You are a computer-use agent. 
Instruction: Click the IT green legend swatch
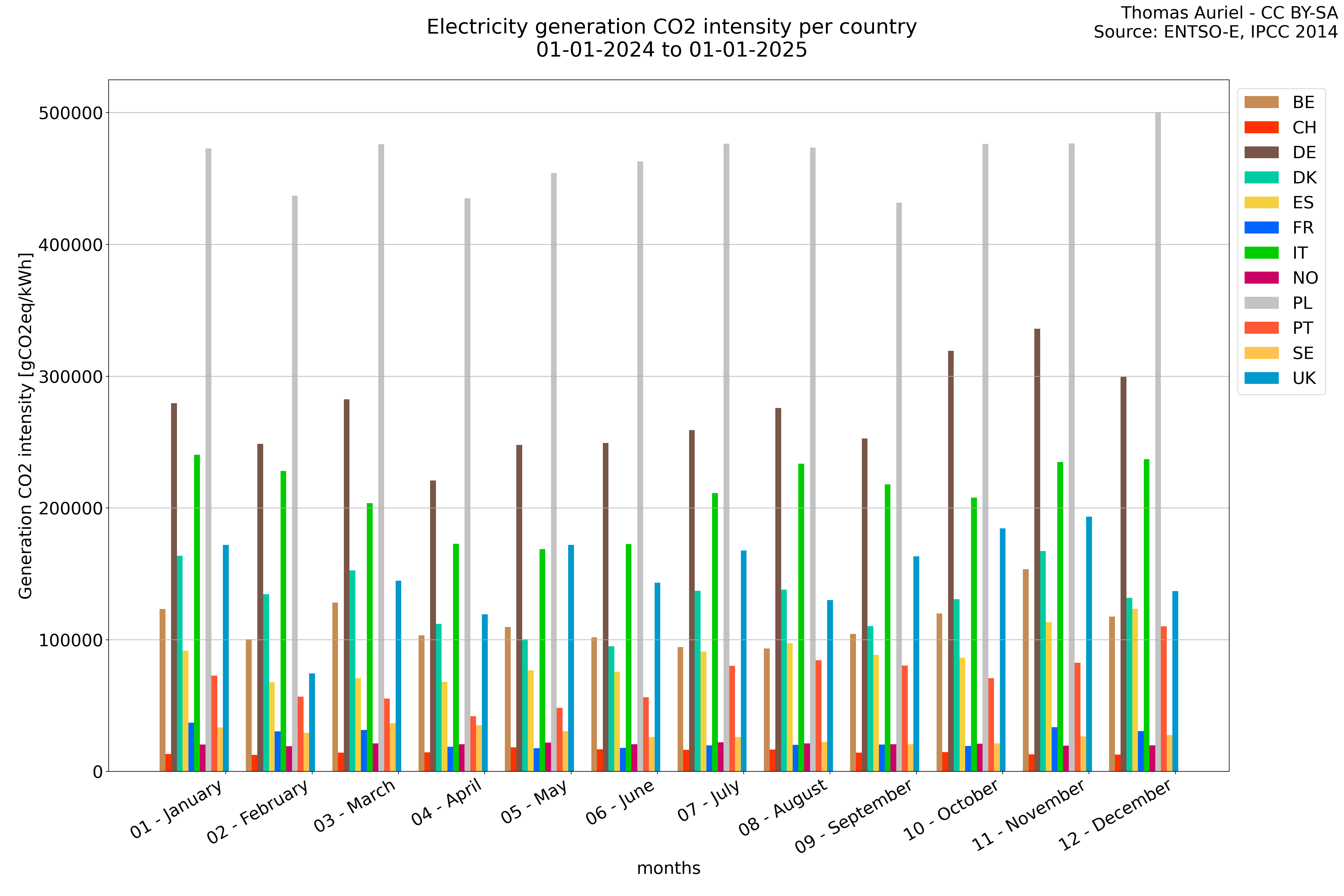point(1261,253)
